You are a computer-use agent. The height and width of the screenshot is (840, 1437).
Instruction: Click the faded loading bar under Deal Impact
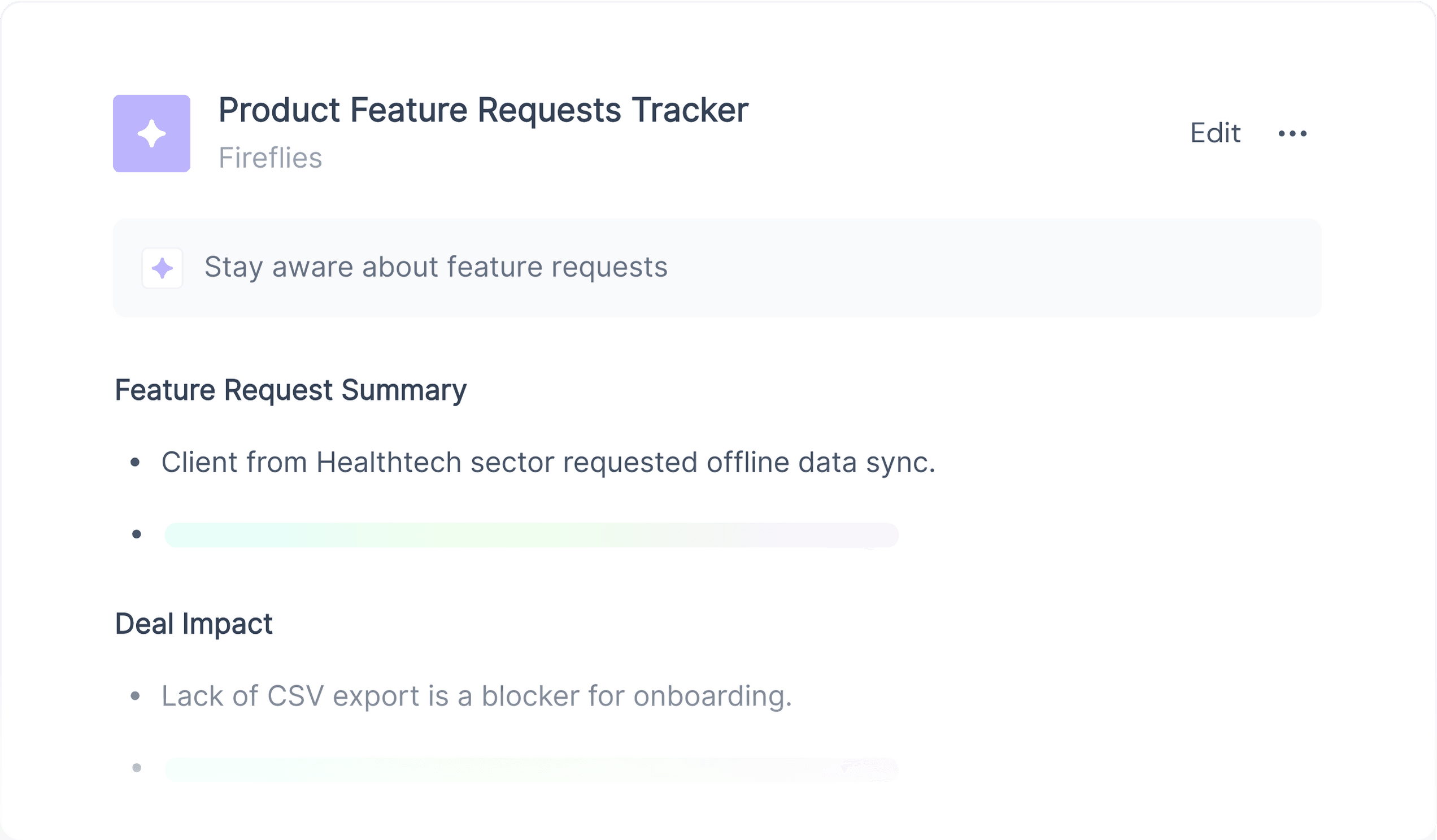(x=532, y=769)
